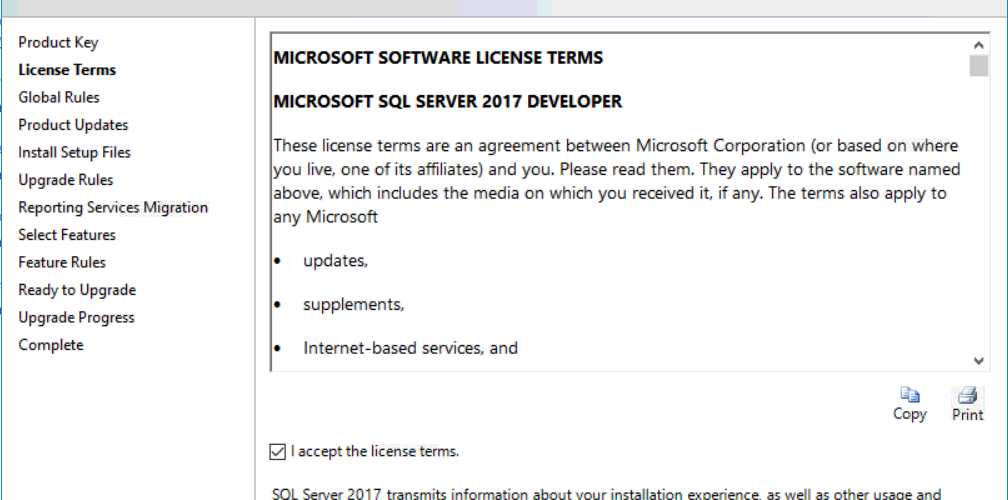The image size is (1008, 500).
Task: Open Upgrade Rules step
Action: (x=66, y=180)
